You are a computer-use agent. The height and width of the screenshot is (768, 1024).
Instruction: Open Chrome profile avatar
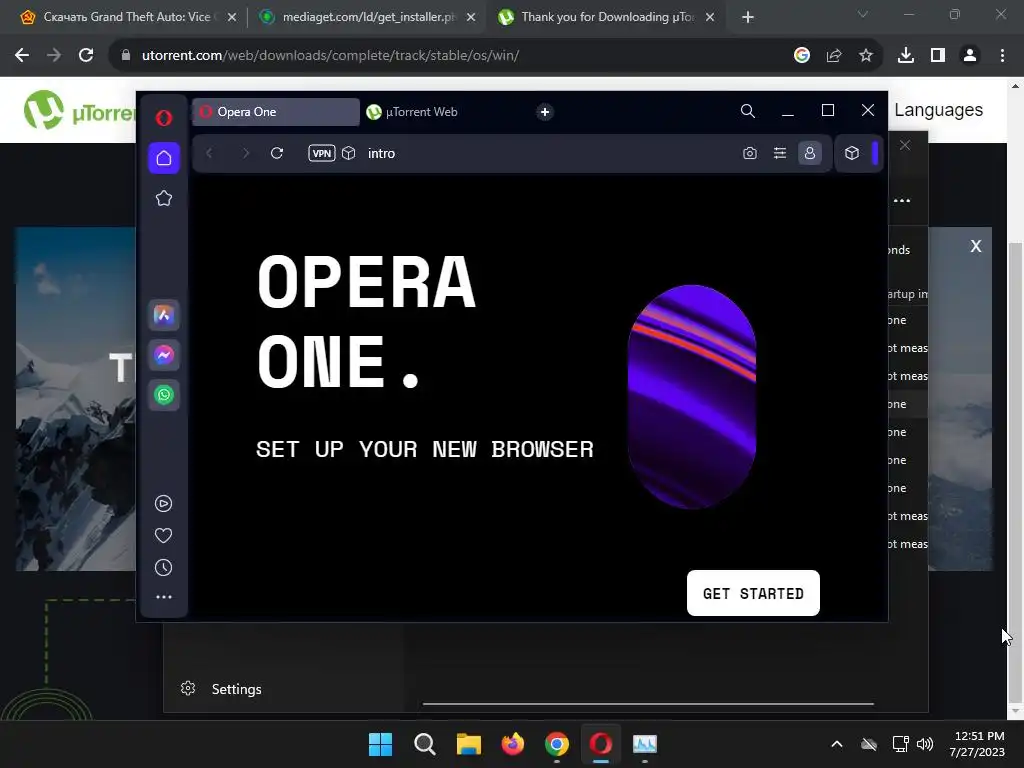pyautogui.click(x=970, y=56)
